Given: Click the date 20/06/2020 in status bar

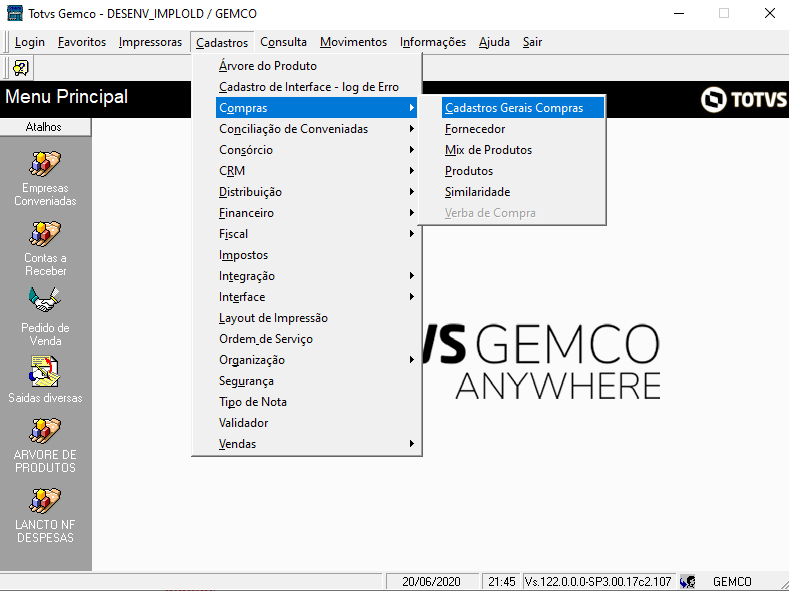Looking at the screenshot, I should point(431,582).
